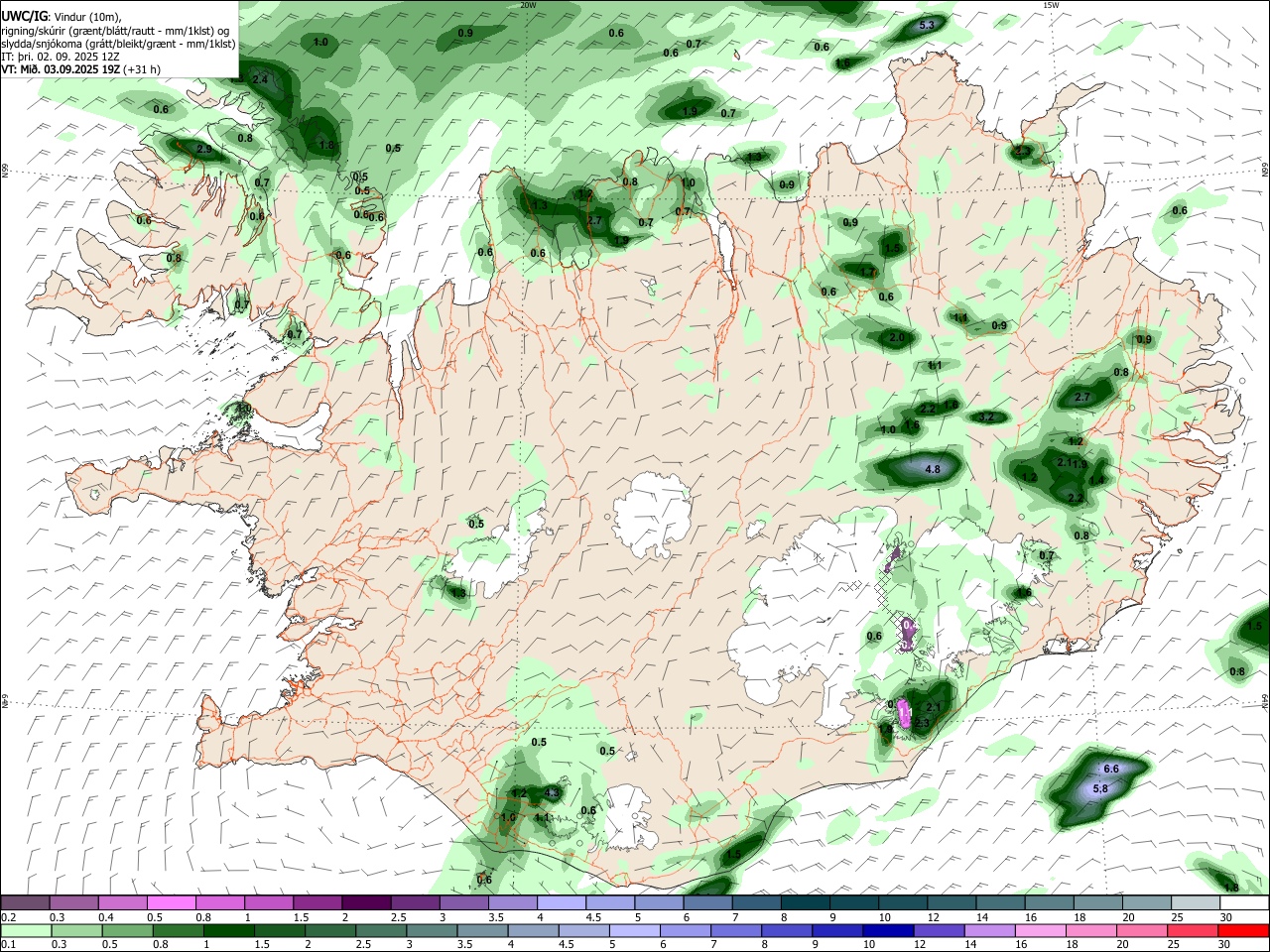Image resolution: width=1270 pixels, height=952 pixels.
Task: Click the 4.3 precipitation value label
Action: 553,794
